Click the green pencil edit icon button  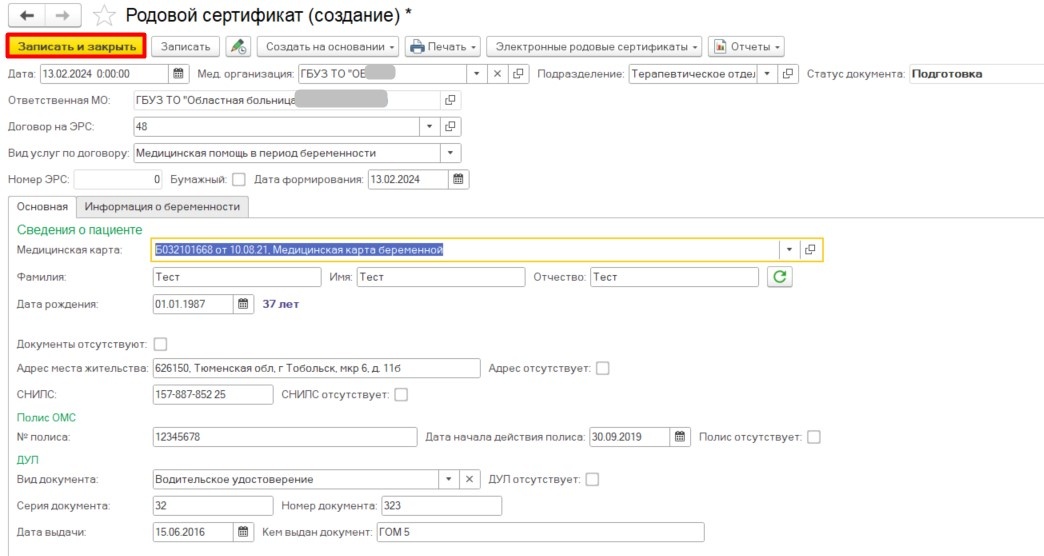click(x=237, y=47)
